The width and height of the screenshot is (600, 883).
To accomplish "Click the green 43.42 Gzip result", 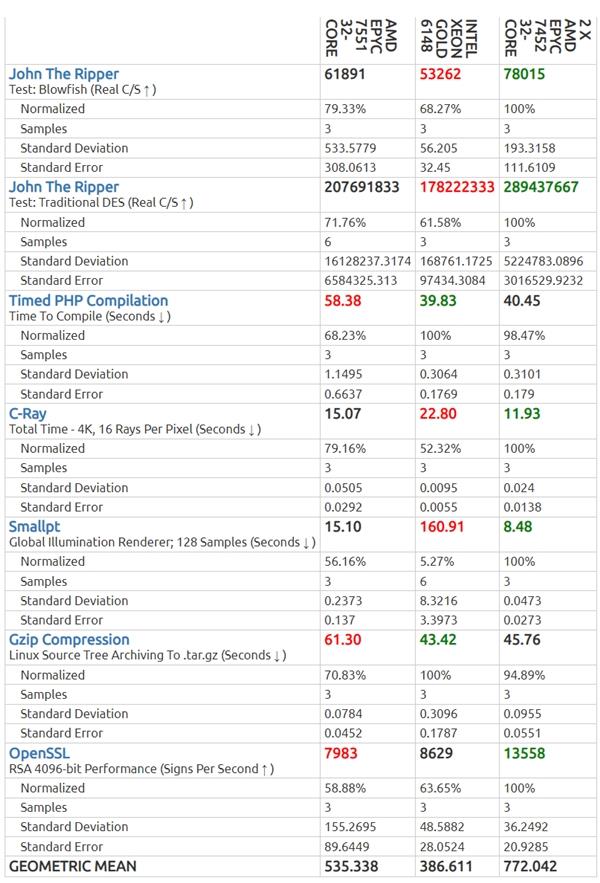I will pos(439,639).
